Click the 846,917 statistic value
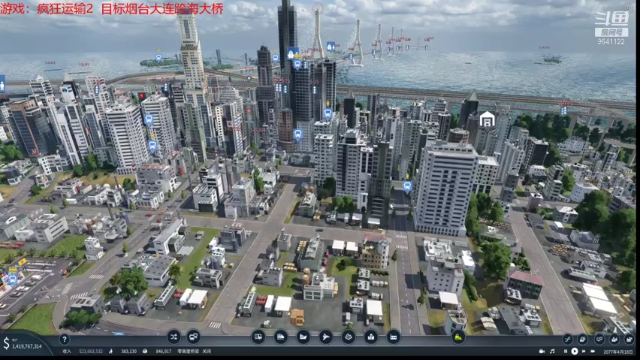Screen dimensions: 640x360 pos(163,351)
